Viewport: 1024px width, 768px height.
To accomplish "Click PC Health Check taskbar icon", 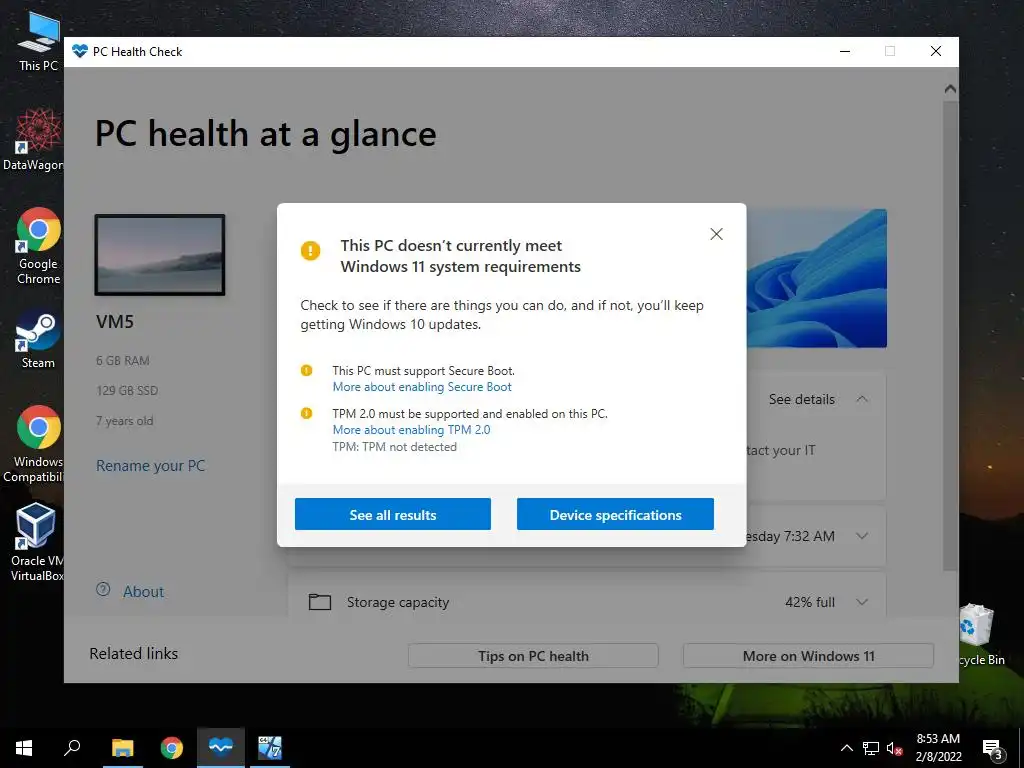I will [x=221, y=748].
